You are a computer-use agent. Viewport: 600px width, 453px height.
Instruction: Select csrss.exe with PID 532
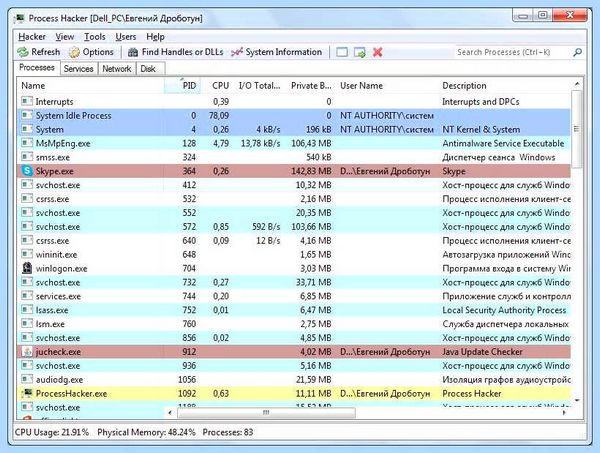point(294,199)
